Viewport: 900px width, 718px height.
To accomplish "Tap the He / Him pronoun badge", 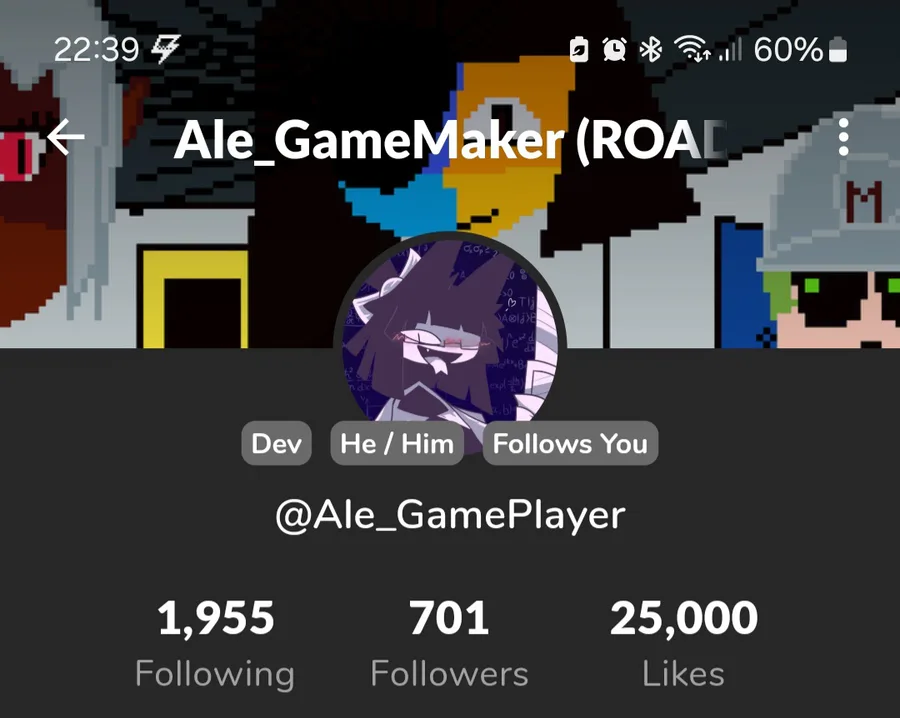I will (x=397, y=443).
